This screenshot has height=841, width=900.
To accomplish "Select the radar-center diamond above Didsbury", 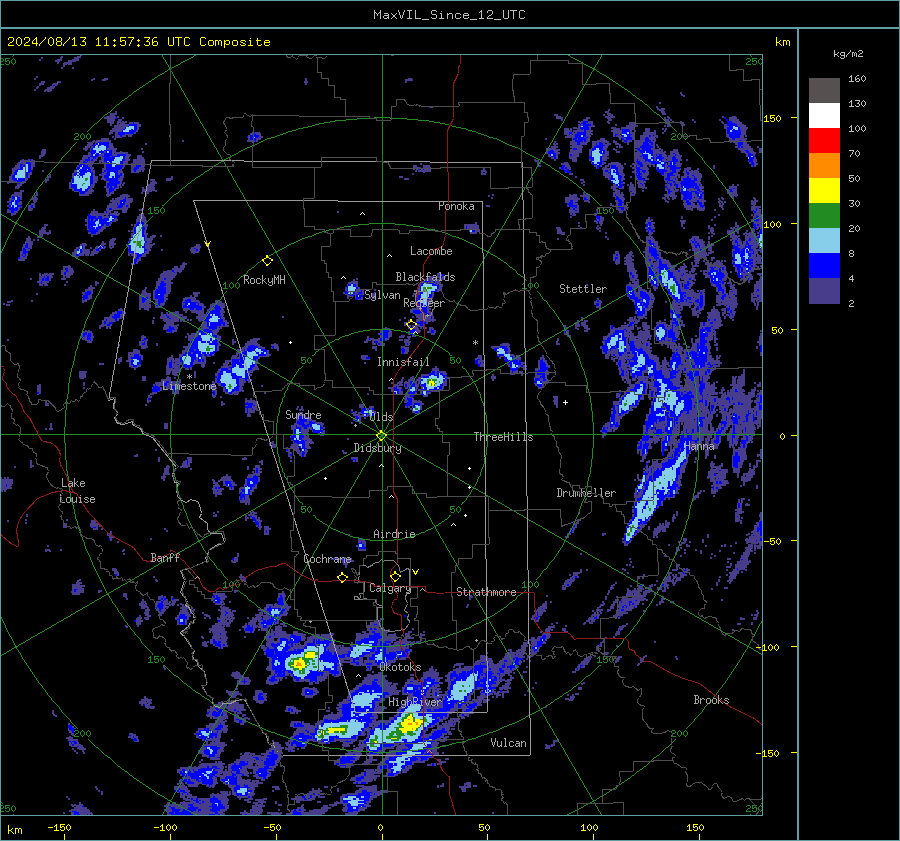I will (382, 436).
